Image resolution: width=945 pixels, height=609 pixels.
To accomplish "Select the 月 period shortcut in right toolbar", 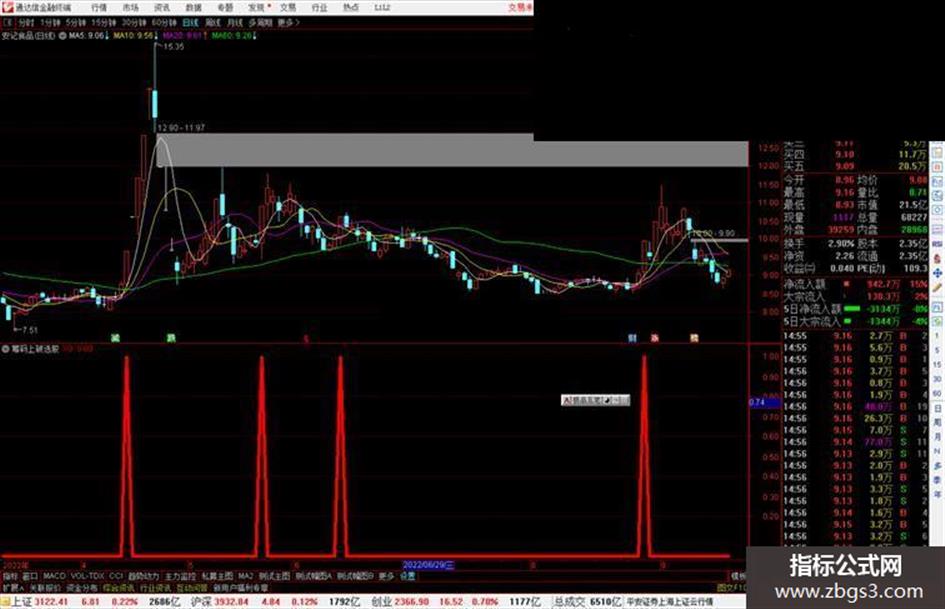I will (937, 437).
